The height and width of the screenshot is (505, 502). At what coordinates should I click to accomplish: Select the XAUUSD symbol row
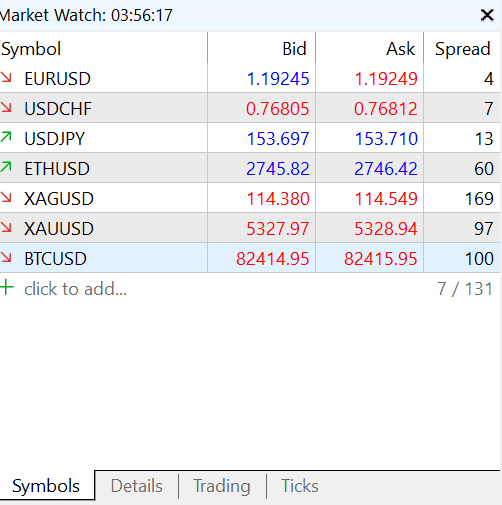250,228
